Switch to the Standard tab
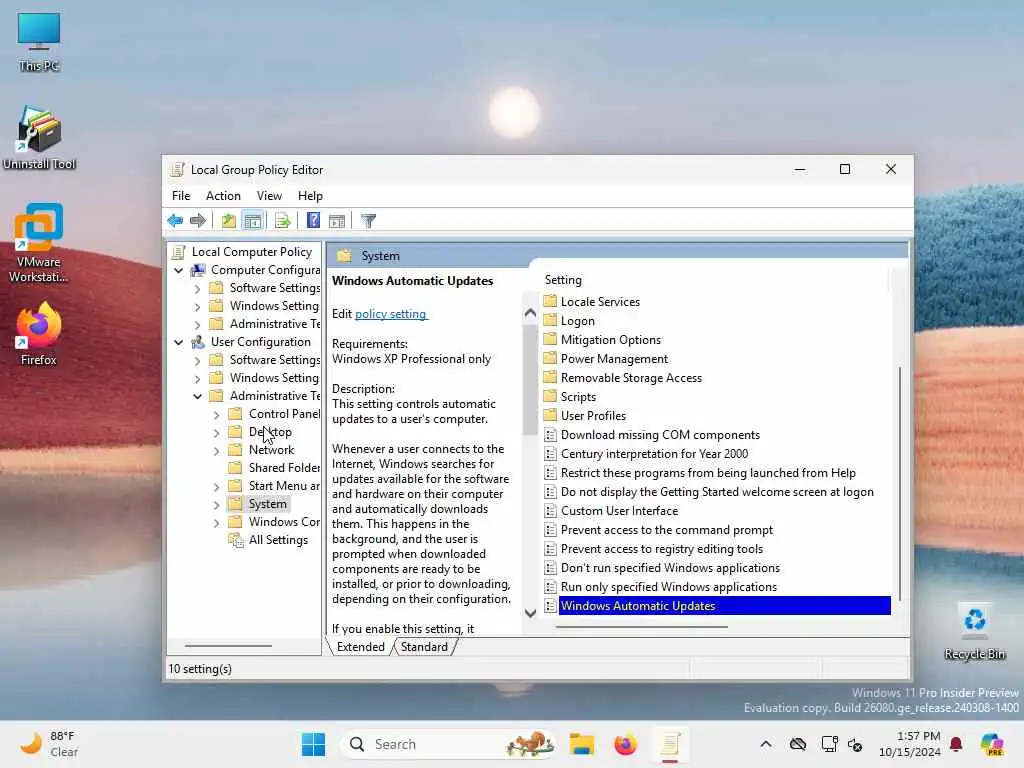1024x768 pixels. point(424,647)
